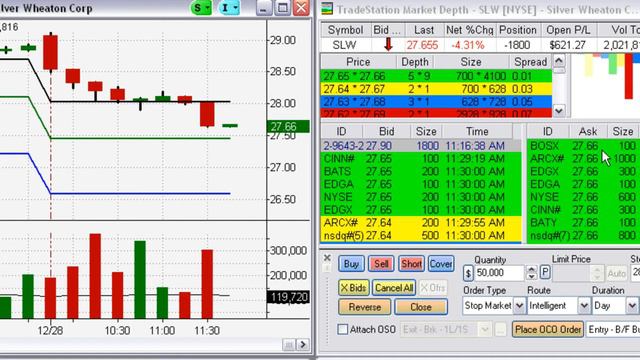640x360 pixels.
Task: Click the TradeStation Market Depth window icon
Action: pos(327,9)
